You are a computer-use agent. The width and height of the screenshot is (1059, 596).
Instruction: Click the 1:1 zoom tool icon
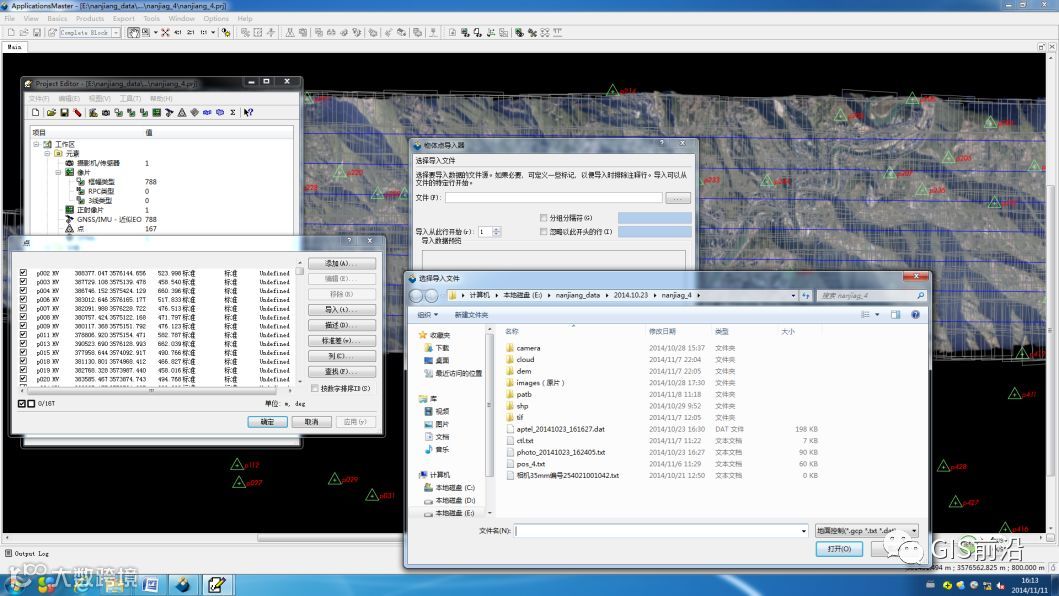pyautogui.click(x=203, y=32)
